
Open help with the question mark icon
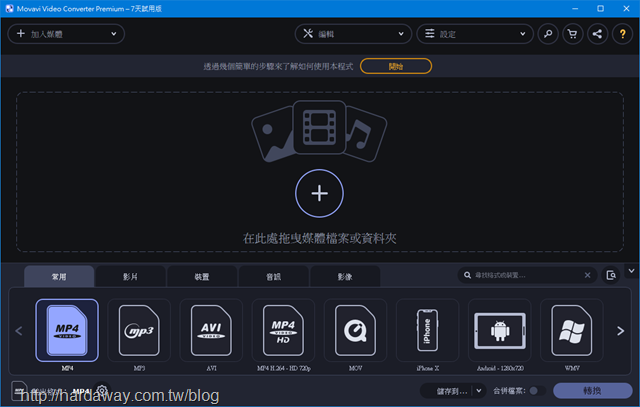[x=622, y=34]
